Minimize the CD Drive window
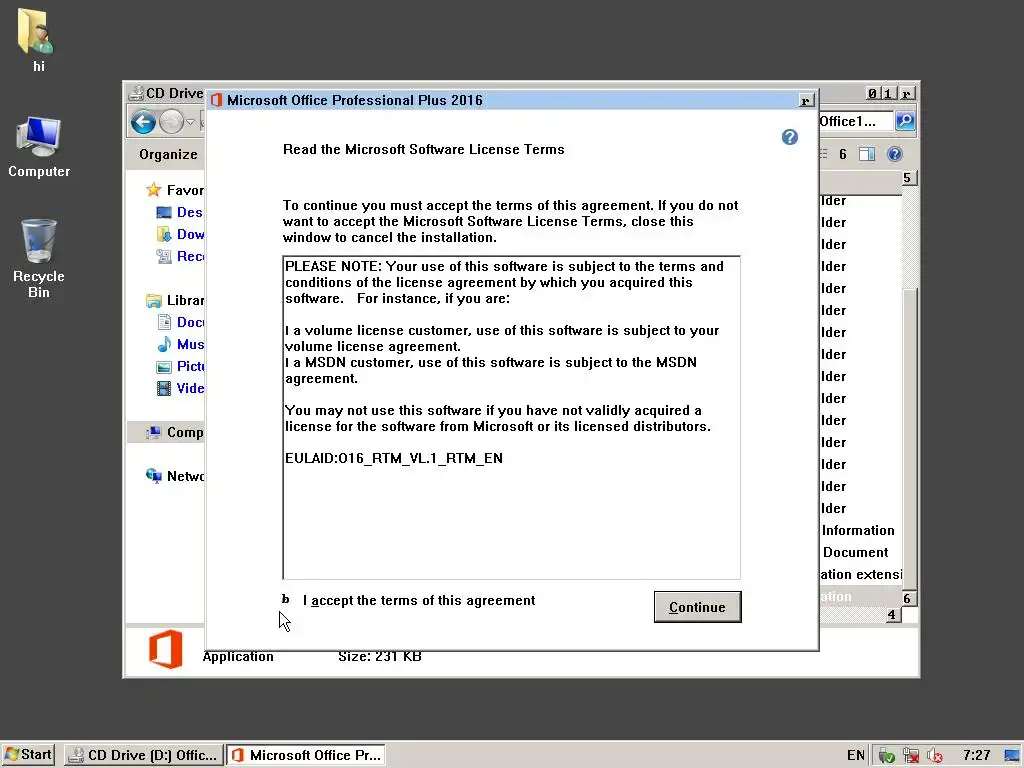Image resolution: width=1024 pixels, height=768 pixels. (x=873, y=93)
